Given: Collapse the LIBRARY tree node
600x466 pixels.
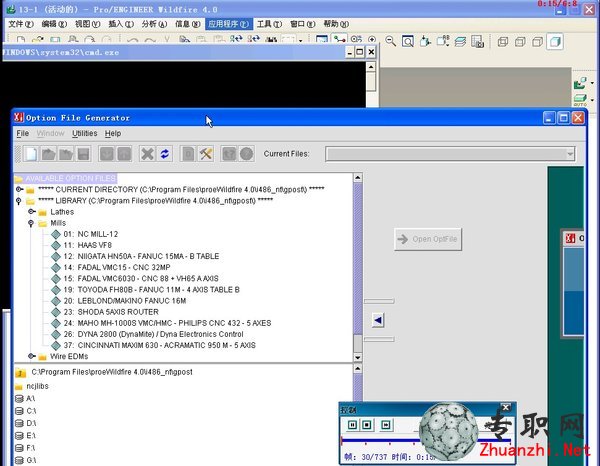Looking at the screenshot, I should pyautogui.click(x=18, y=200).
